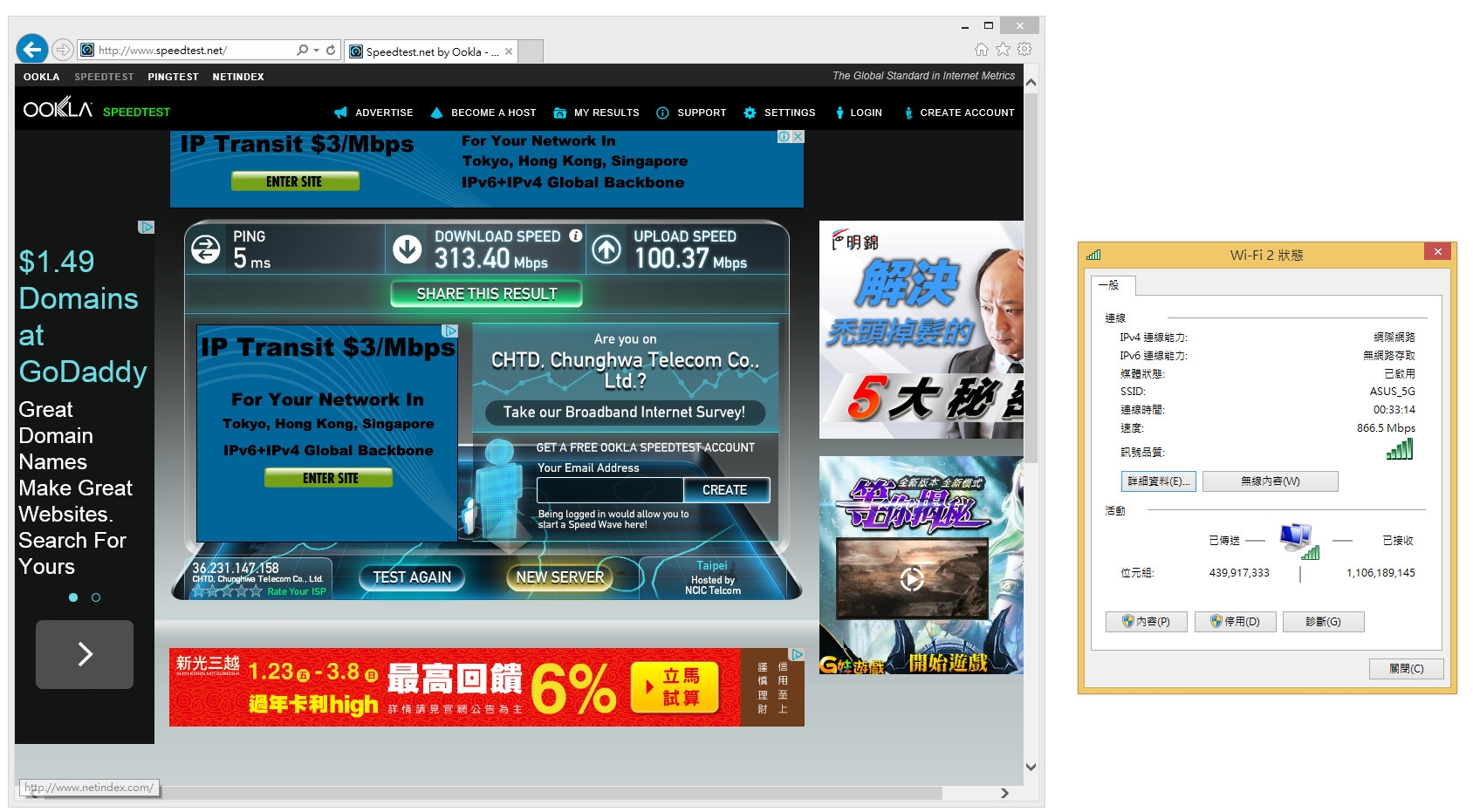Click the hair-loss ad image thumbnail
1473x812 pixels.
(x=921, y=330)
